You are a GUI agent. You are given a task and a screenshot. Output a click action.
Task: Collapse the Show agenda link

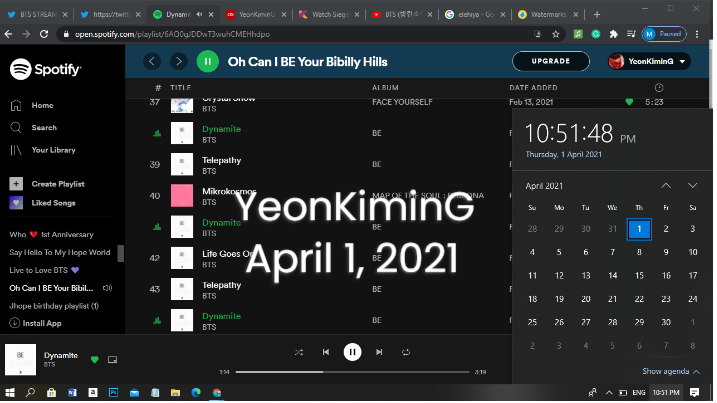[673, 372]
